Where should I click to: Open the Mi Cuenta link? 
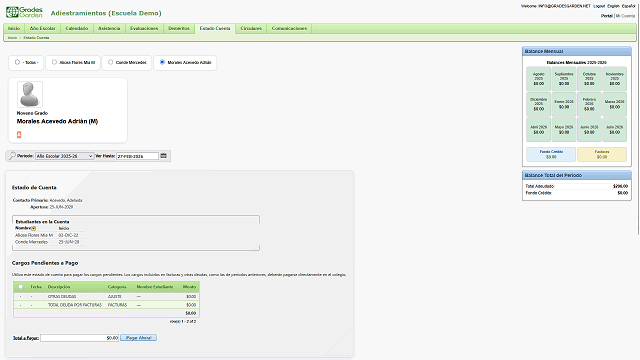click(x=625, y=16)
